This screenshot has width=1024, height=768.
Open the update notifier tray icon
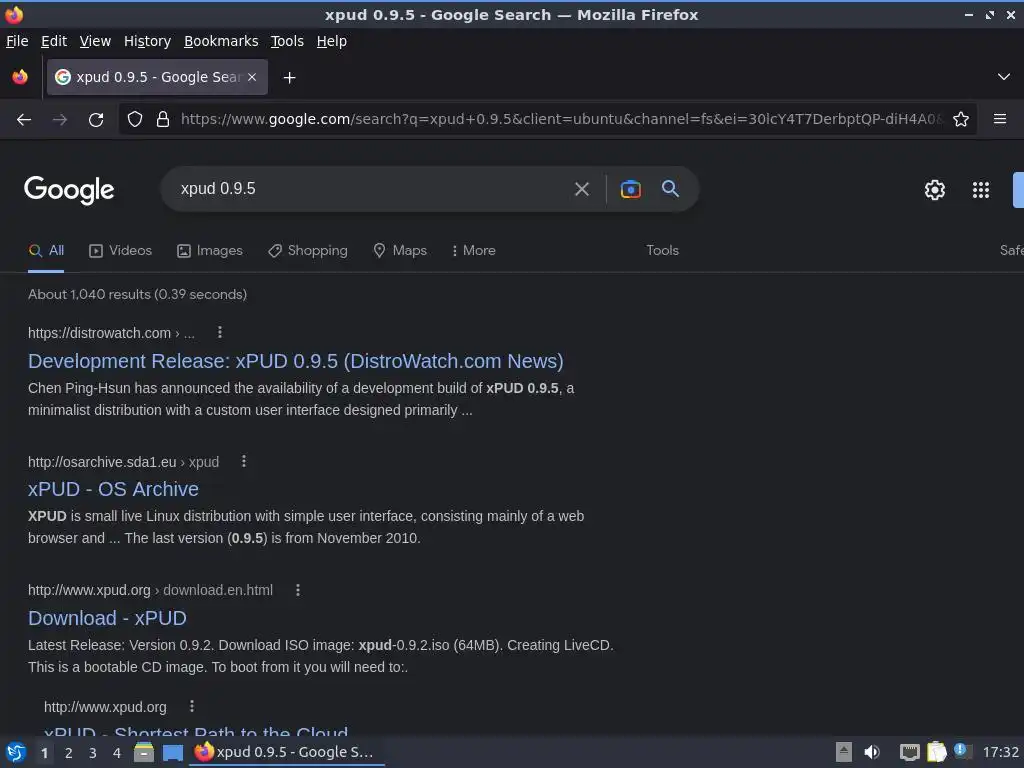point(962,751)
